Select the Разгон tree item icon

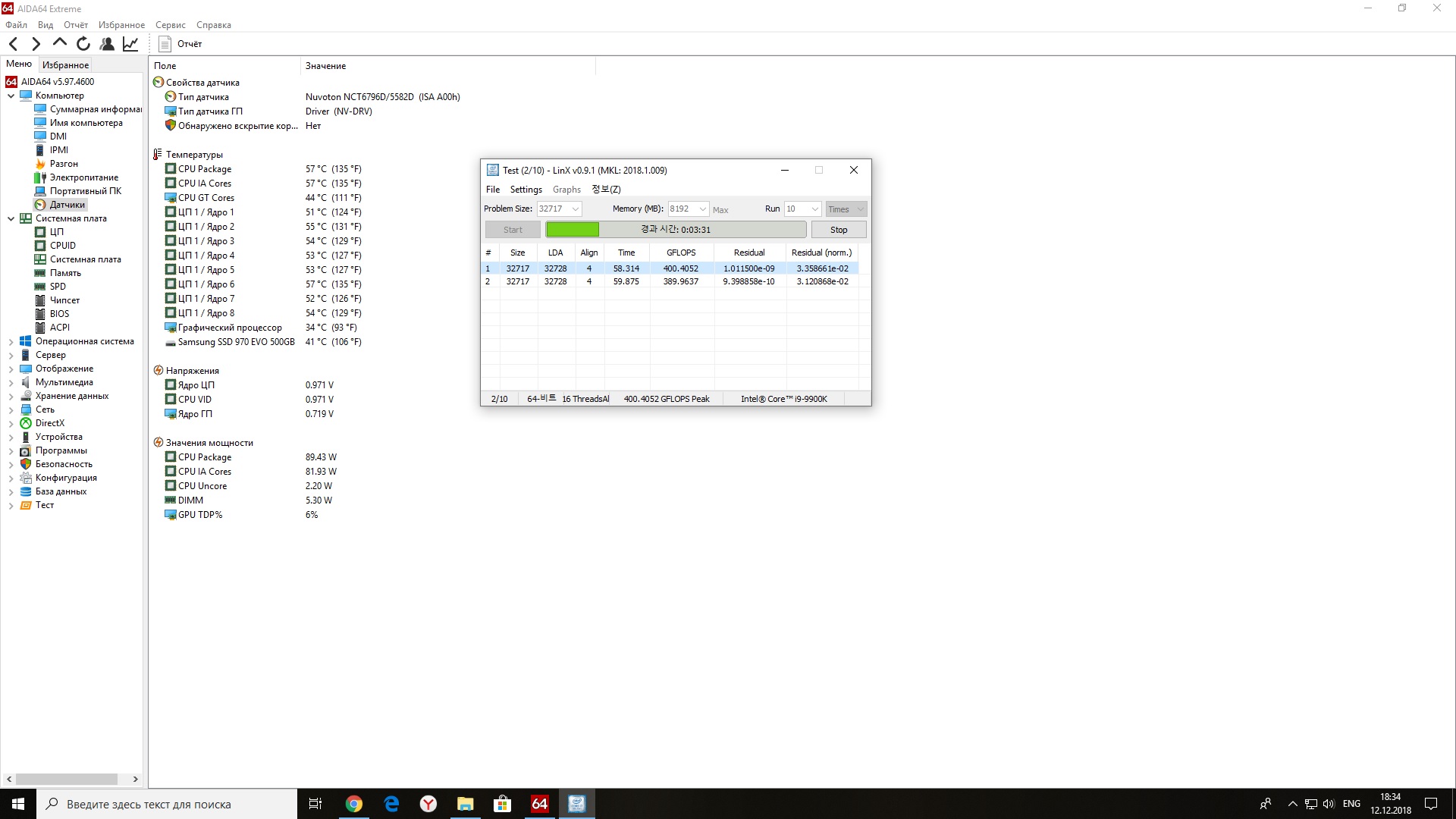(x=40, y=164)
